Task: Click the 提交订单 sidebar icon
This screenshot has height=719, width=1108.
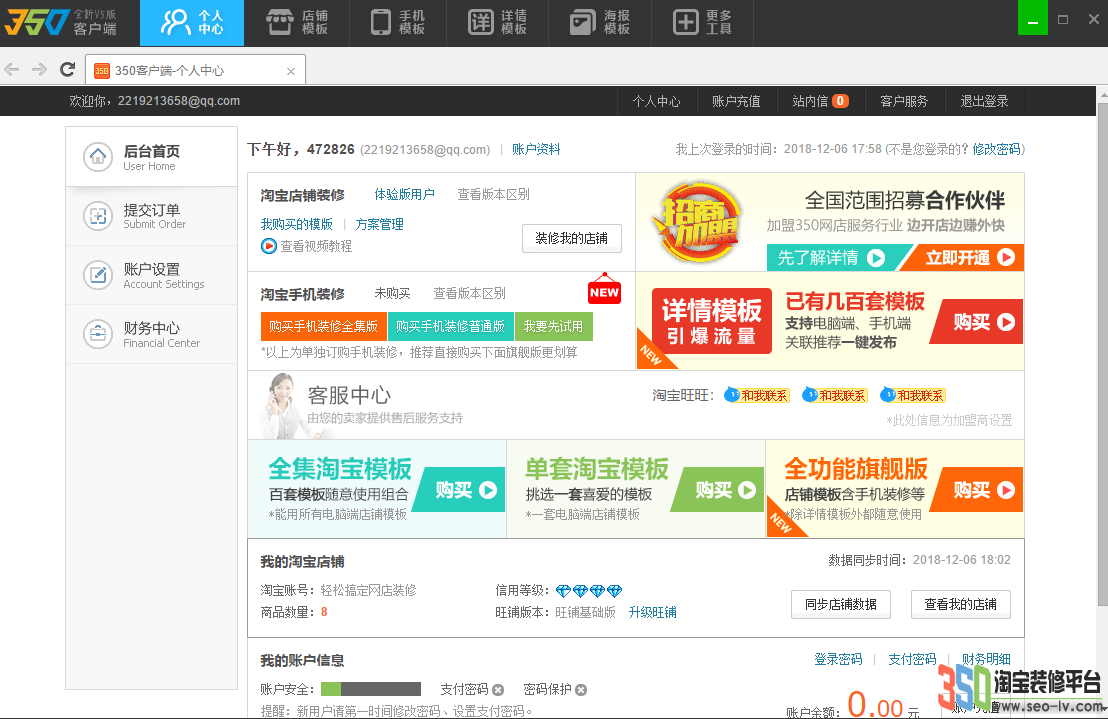Action: (x=98, y=215)
